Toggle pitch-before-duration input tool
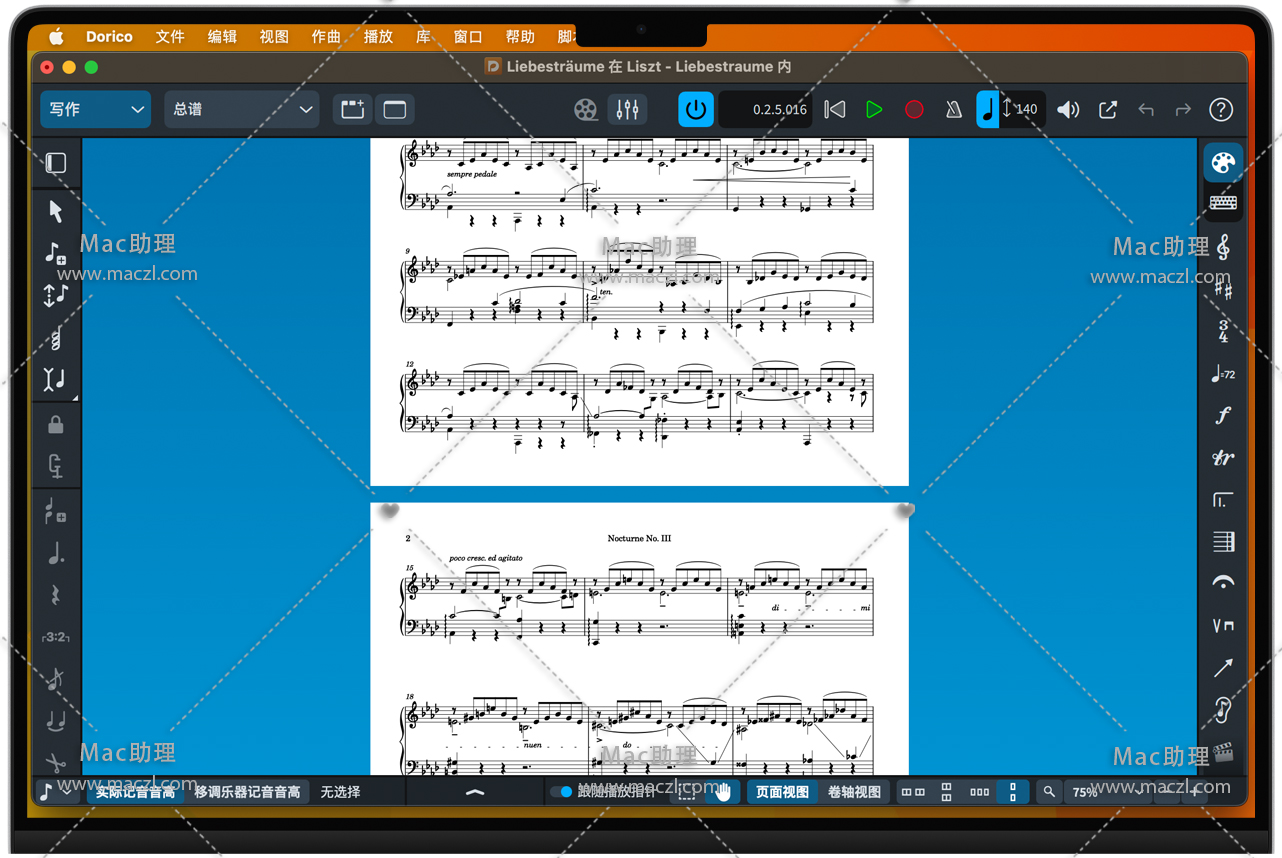This screenshot has width=1282, height=858. [x=56, y=295]
